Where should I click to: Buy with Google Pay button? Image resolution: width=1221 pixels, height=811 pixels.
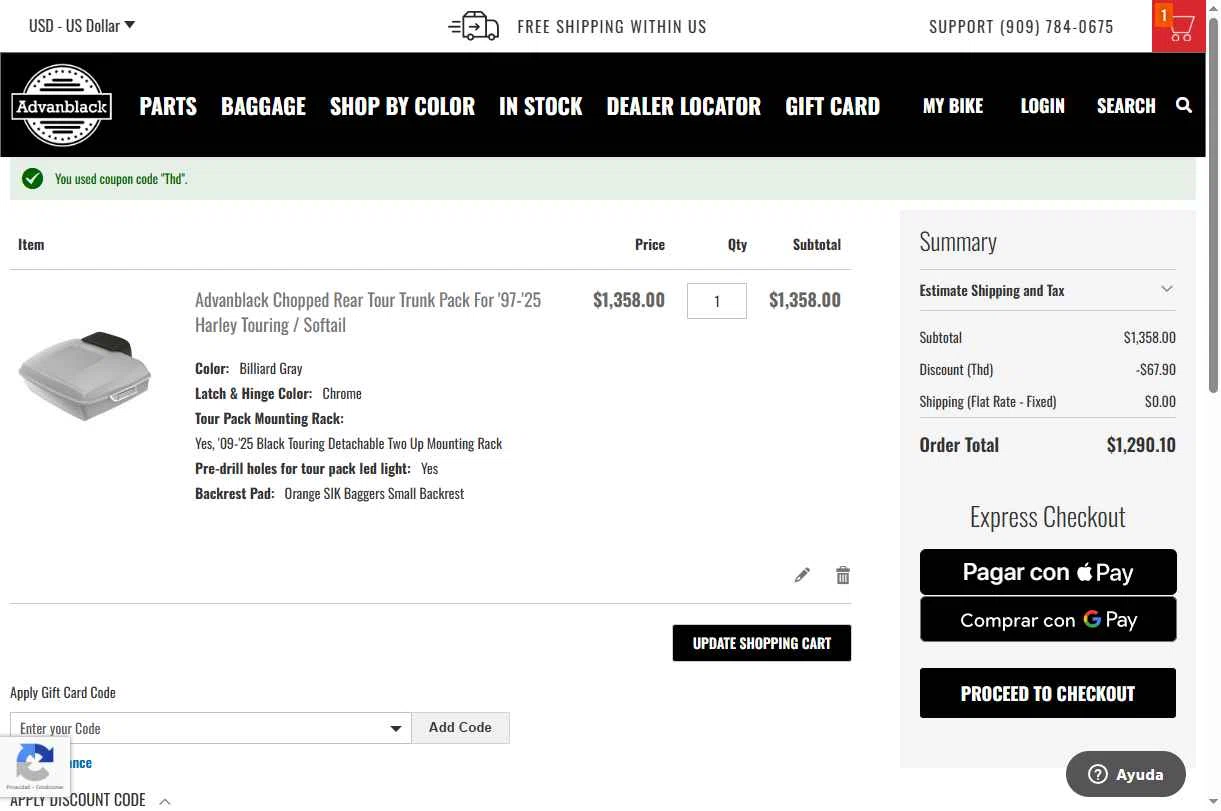pyautogui.click(x=1048, y=619)
